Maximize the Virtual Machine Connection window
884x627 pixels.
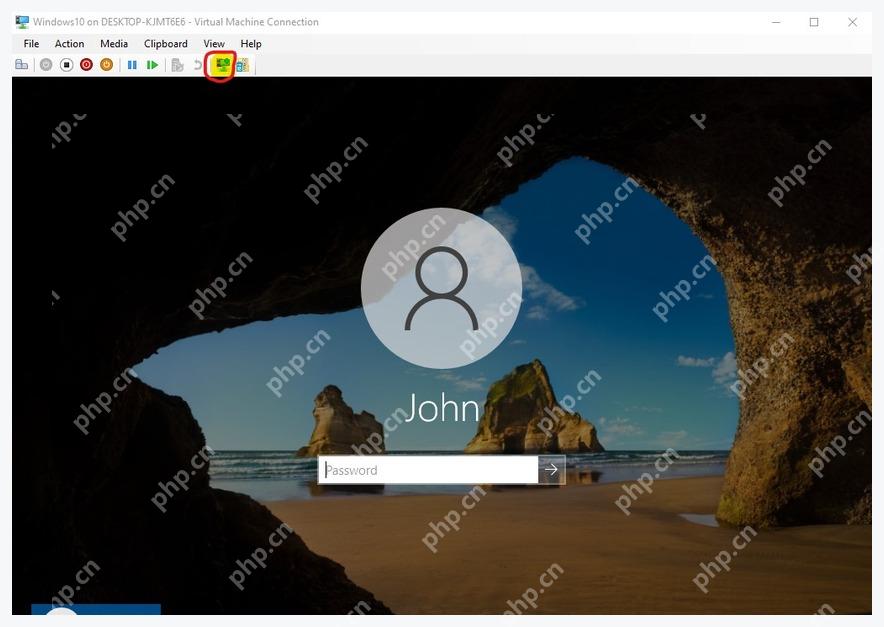[814, 22]
